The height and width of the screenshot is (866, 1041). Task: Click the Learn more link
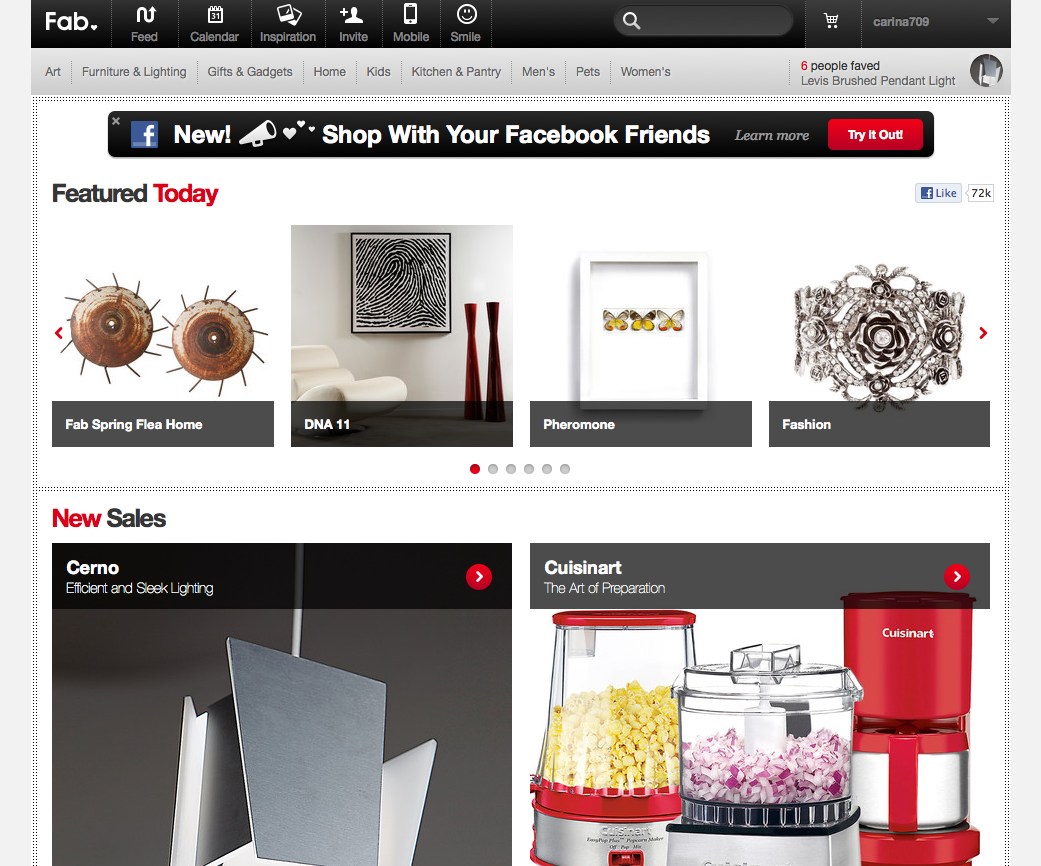[771, 135]
